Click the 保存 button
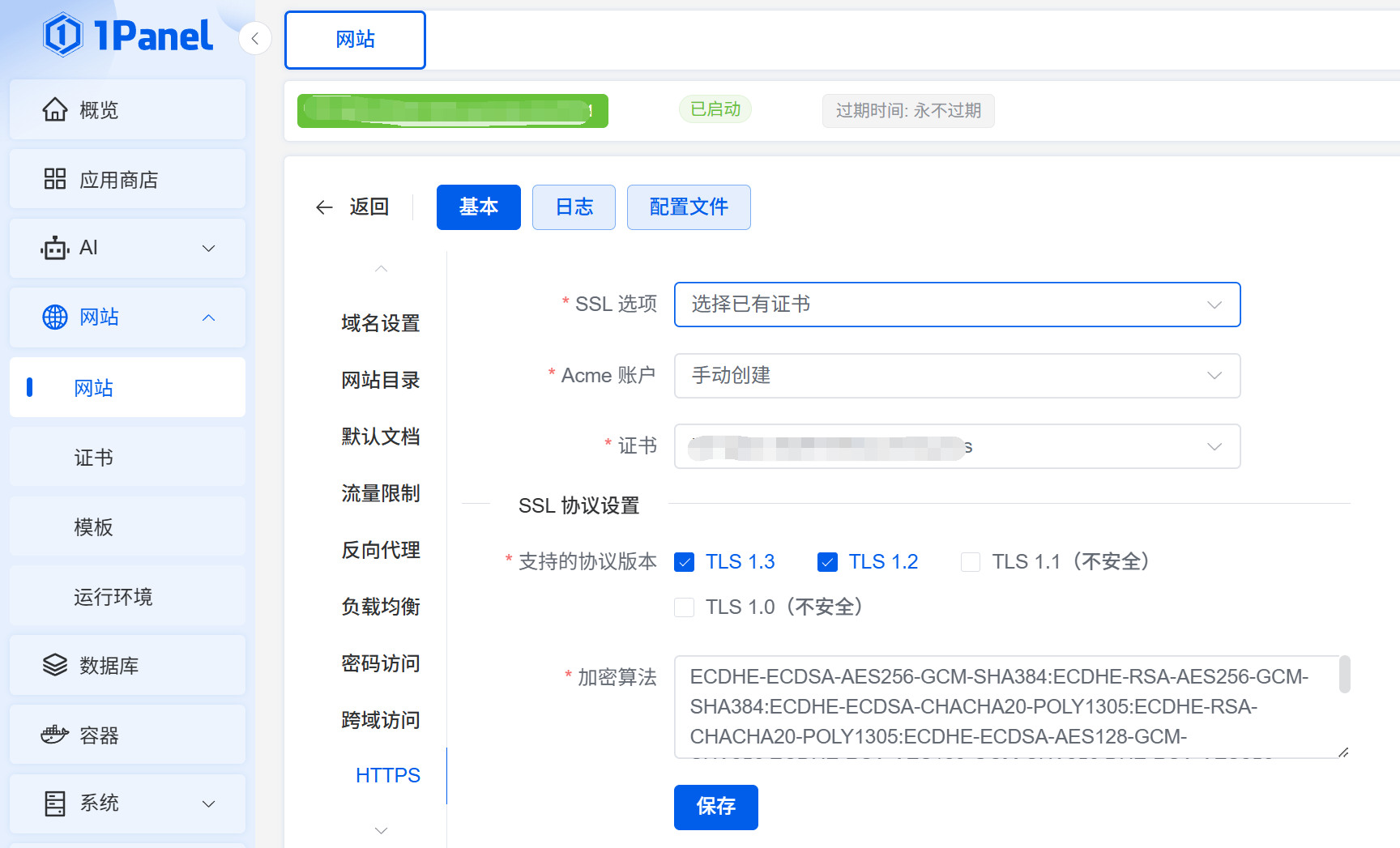Viewport: 1400px width, 848px height. click(715, 807)
